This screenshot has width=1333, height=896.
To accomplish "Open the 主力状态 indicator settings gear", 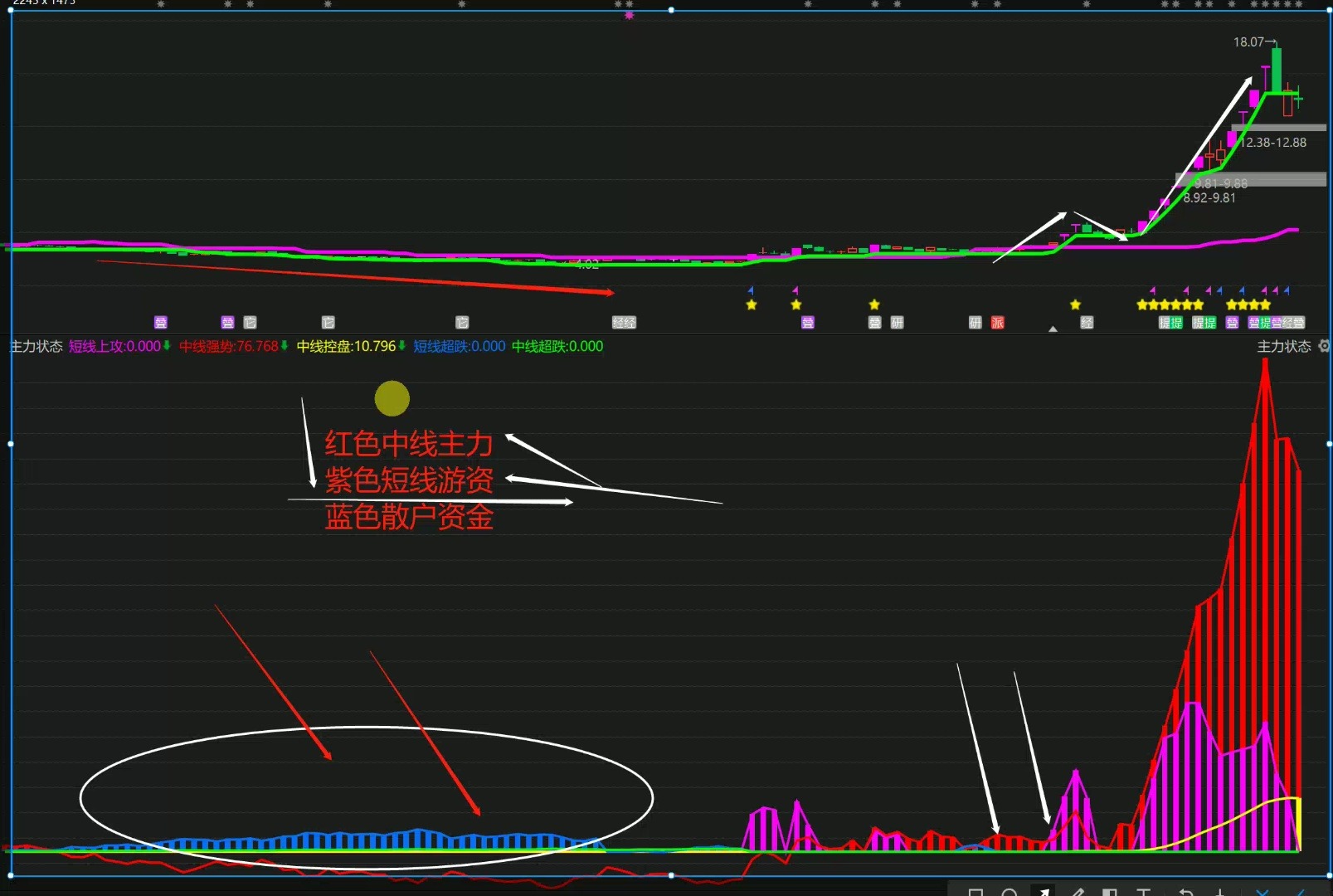I will click(1324, 346).
